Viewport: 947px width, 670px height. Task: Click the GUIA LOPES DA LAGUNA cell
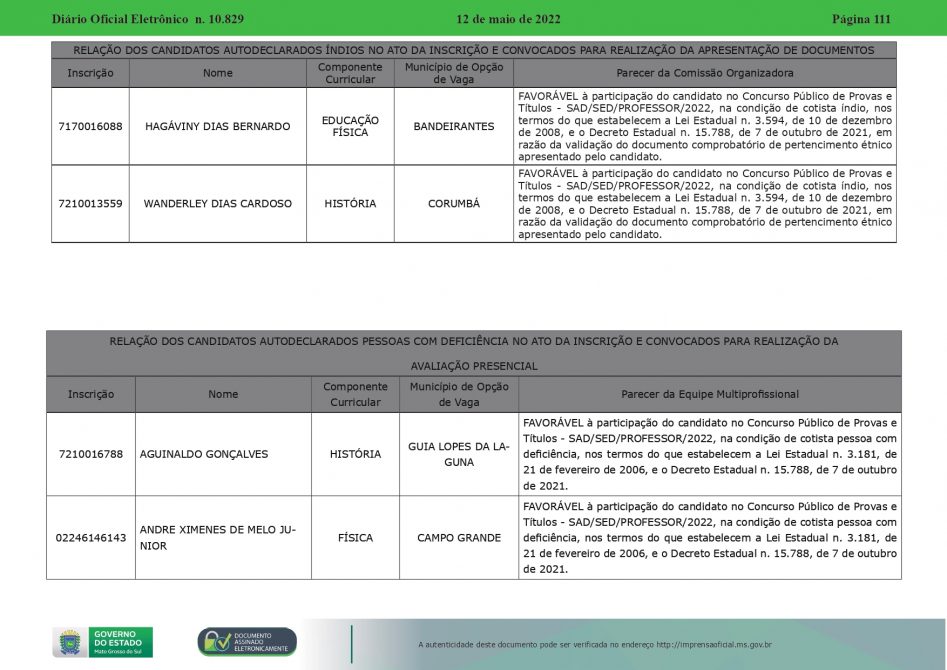coord(459,454)
